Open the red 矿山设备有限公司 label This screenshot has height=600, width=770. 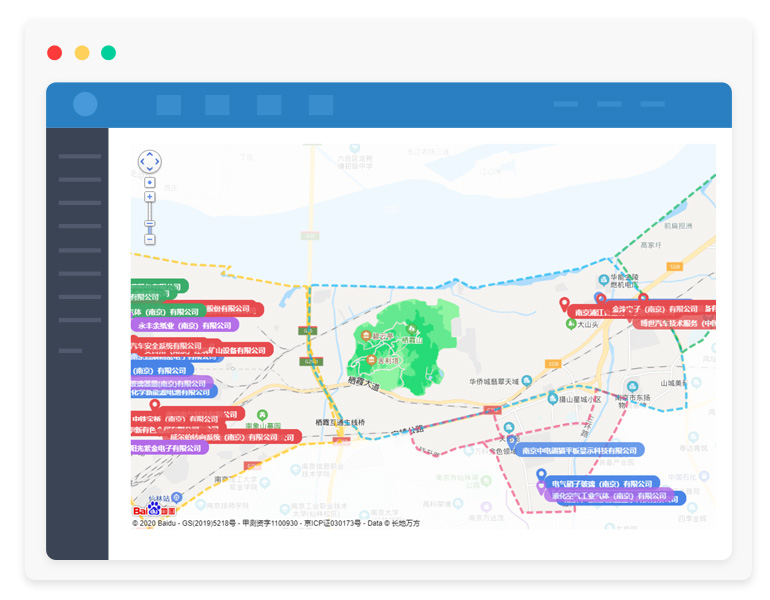[240, 350]
